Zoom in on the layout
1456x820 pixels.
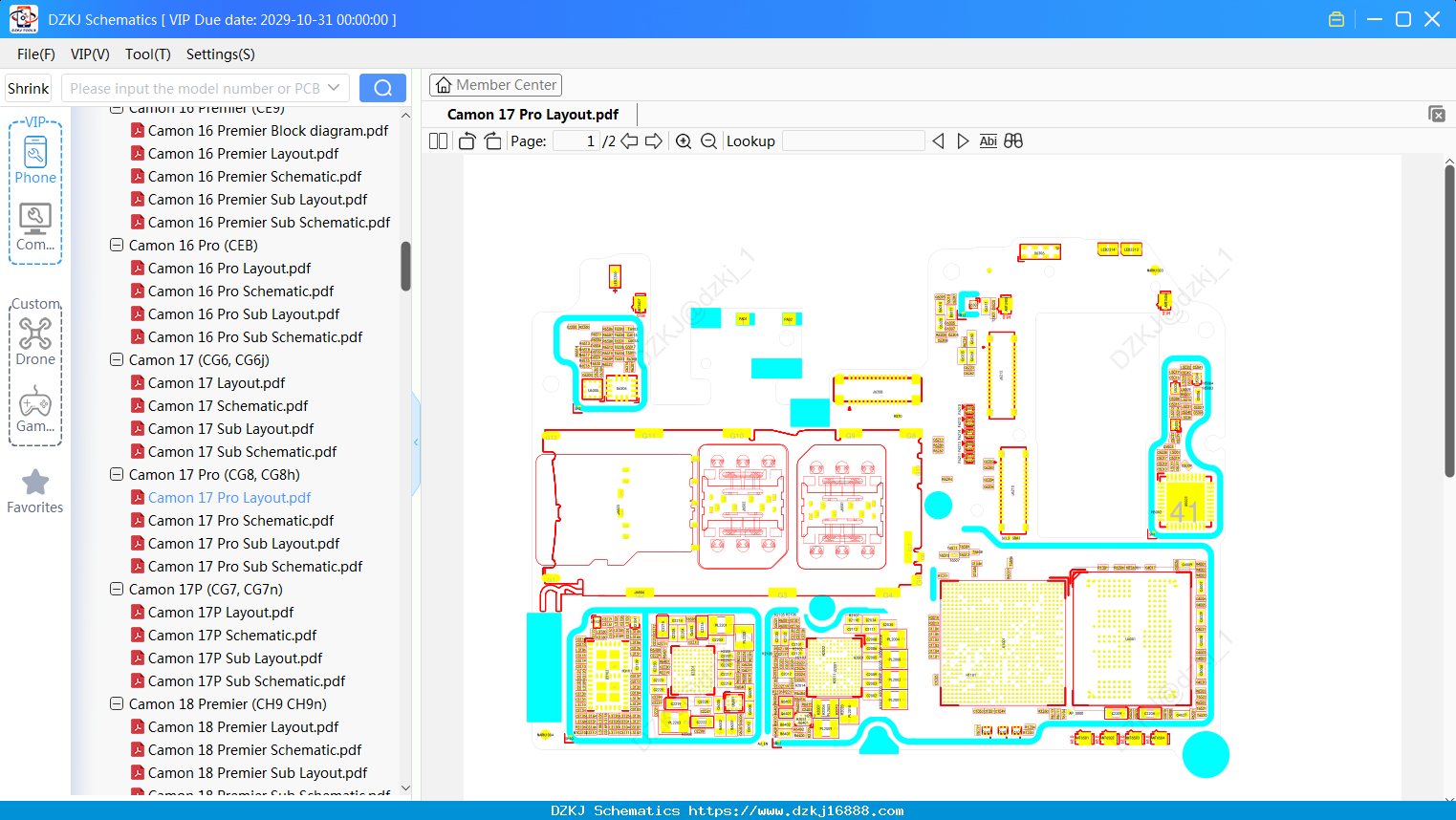click(x=684, y=141)
